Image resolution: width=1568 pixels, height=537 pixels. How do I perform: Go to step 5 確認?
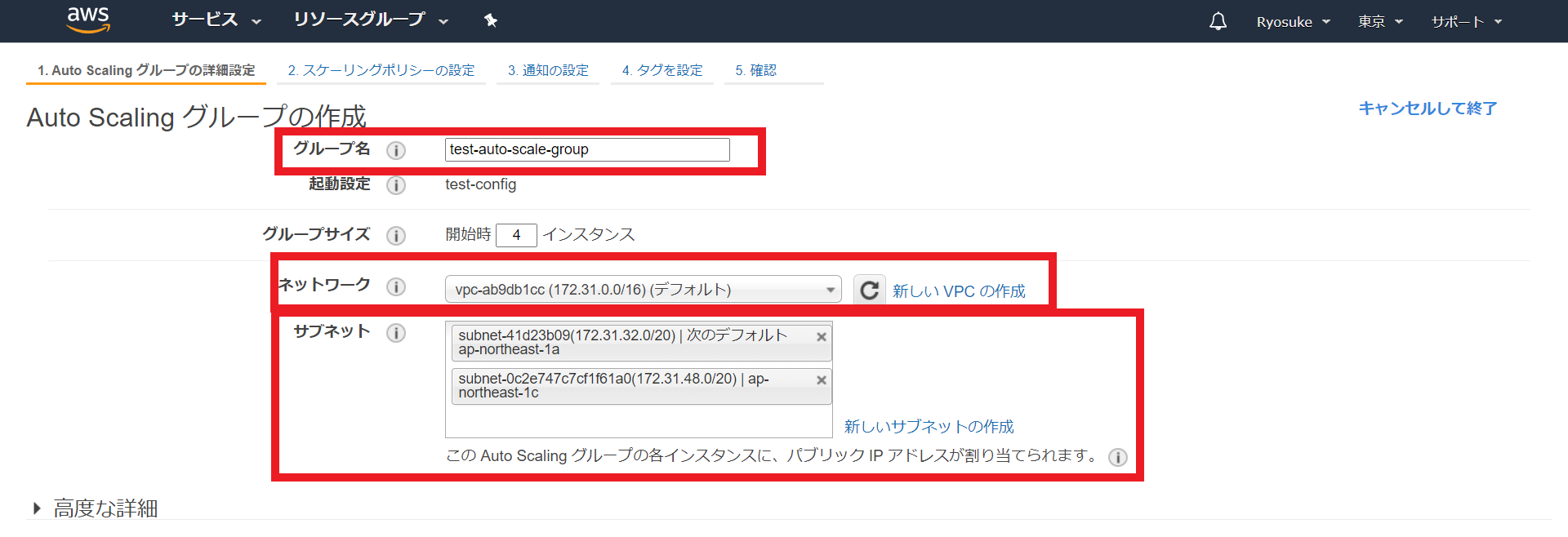[x=756, y=70]
